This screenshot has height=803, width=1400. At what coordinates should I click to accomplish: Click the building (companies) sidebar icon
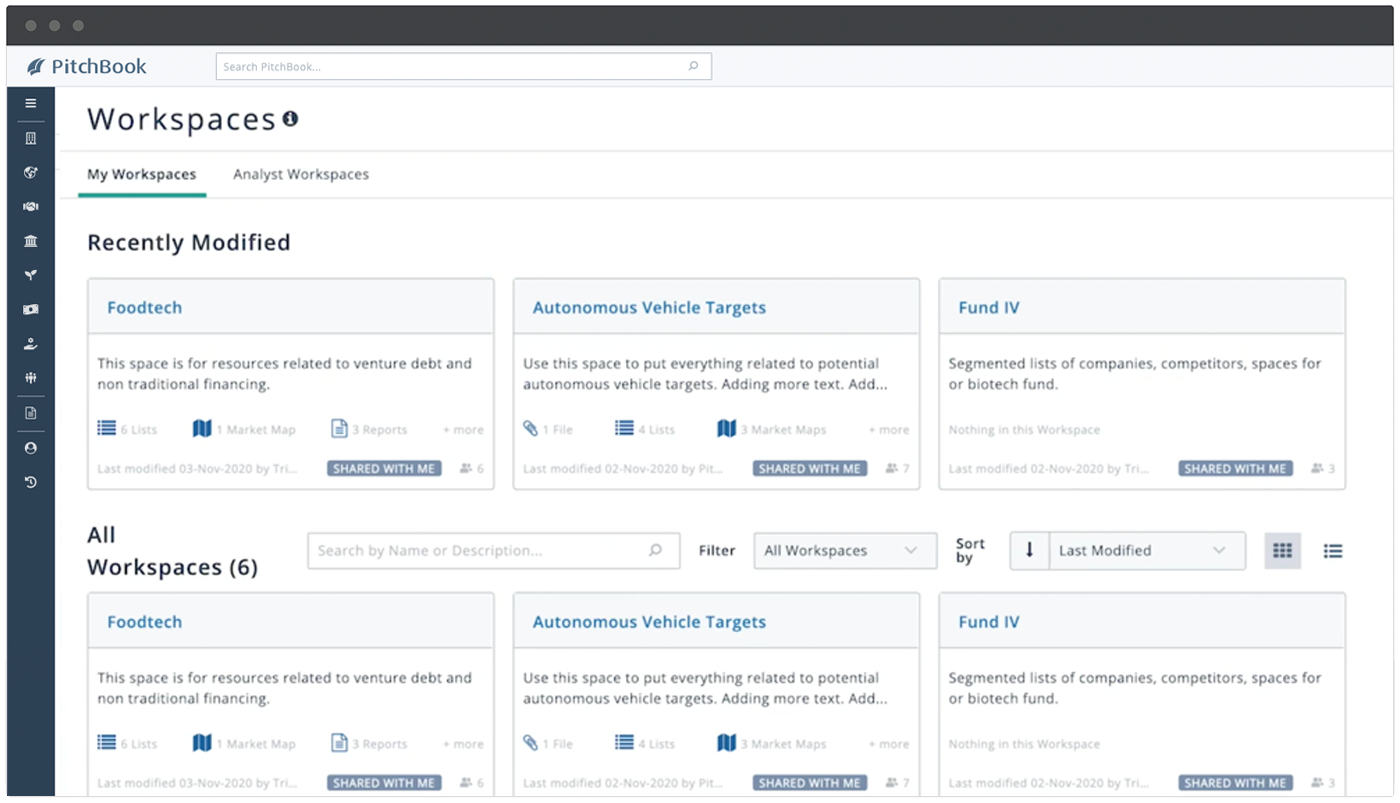coord(31,138)
